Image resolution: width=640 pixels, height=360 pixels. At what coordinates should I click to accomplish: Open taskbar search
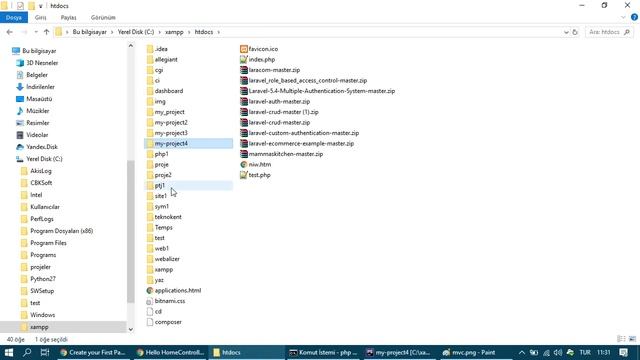27,353
